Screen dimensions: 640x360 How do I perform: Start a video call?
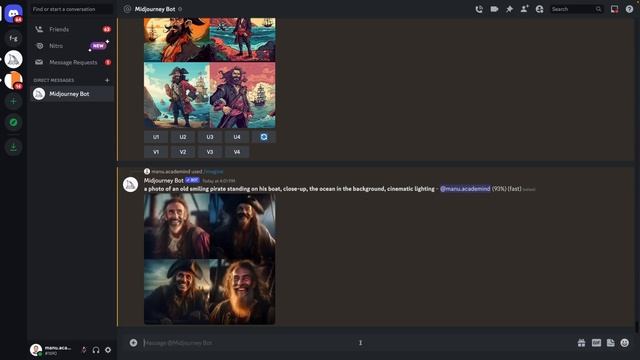tap(494, 9)
